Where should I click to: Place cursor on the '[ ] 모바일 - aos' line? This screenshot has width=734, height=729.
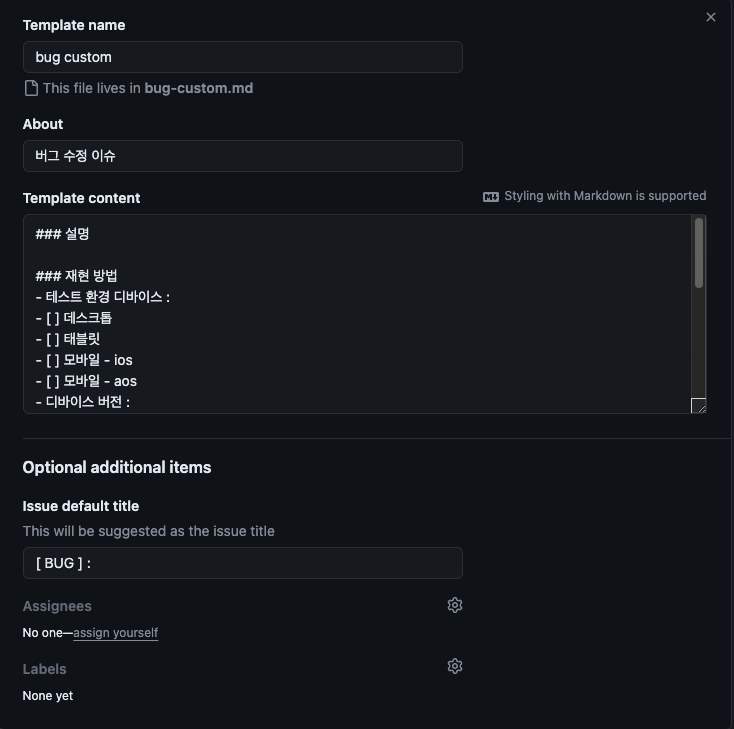[86, 381]
